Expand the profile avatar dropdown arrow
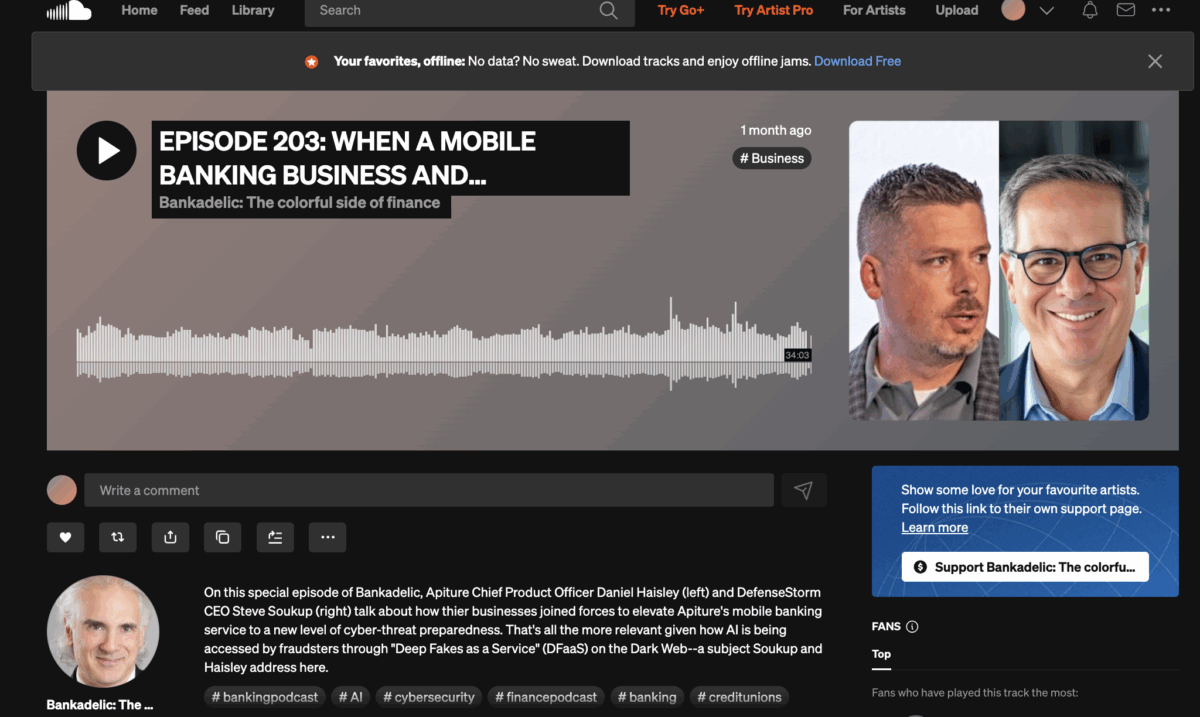The width and height of the screenshot is (1200, 717). point(1047,11)
